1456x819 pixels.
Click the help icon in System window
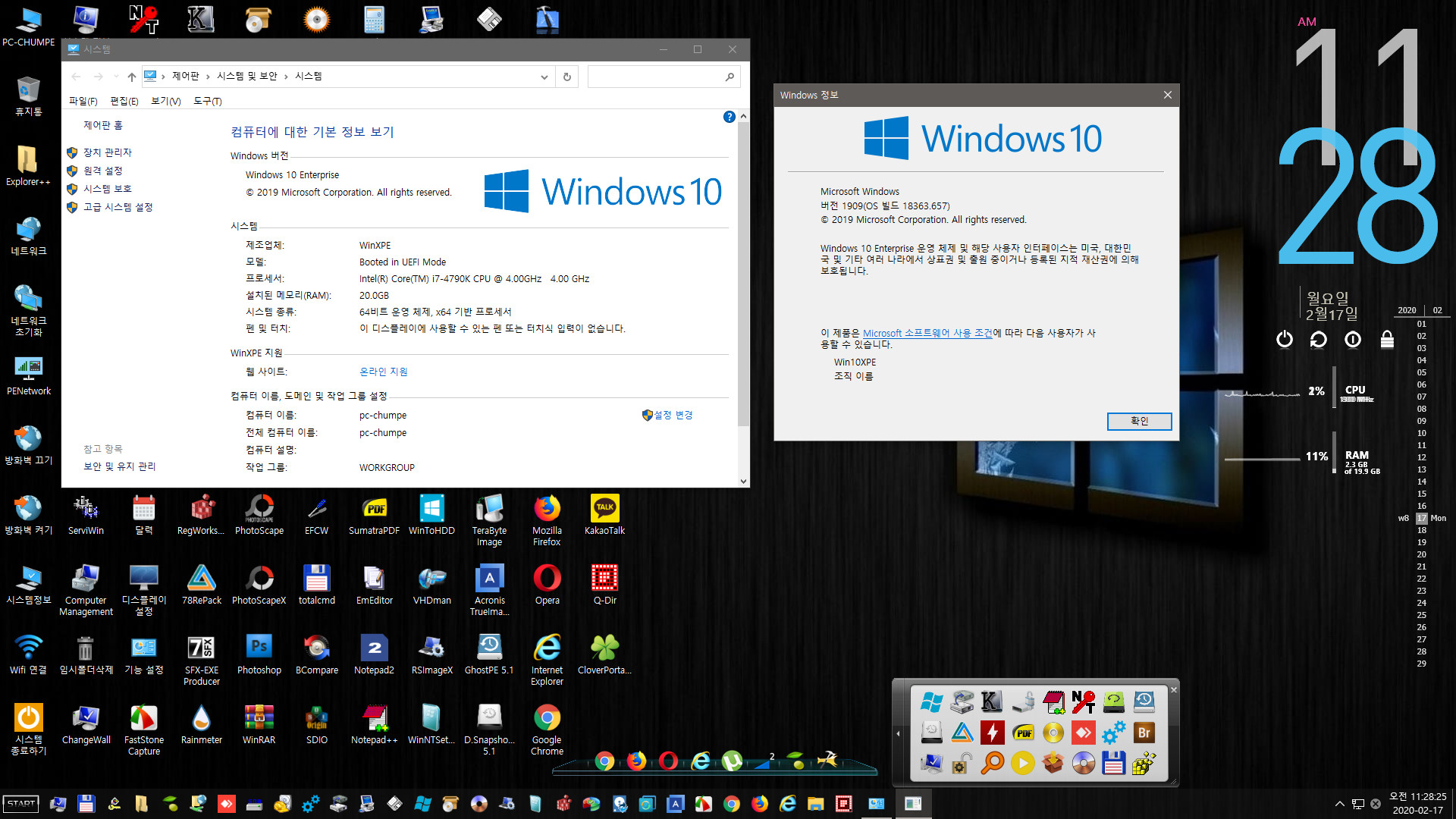(x=729, y=117)
